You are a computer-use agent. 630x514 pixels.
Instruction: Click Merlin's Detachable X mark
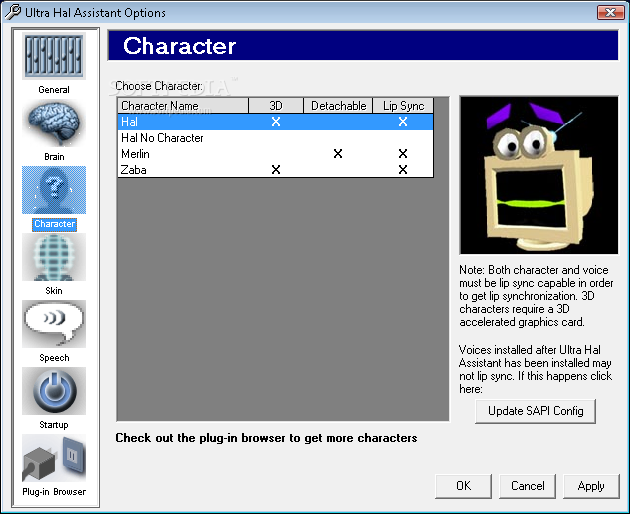pyautogui.click(x=338, y=154)
